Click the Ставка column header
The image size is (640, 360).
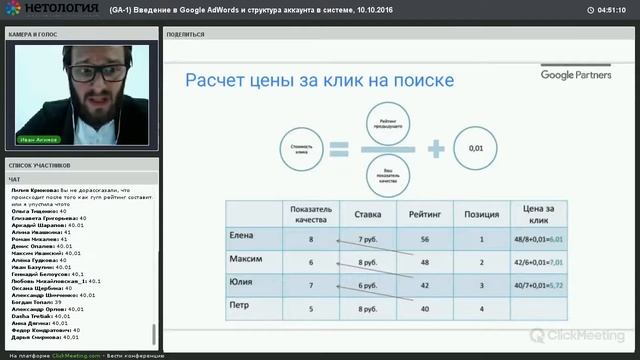(368, 214)
